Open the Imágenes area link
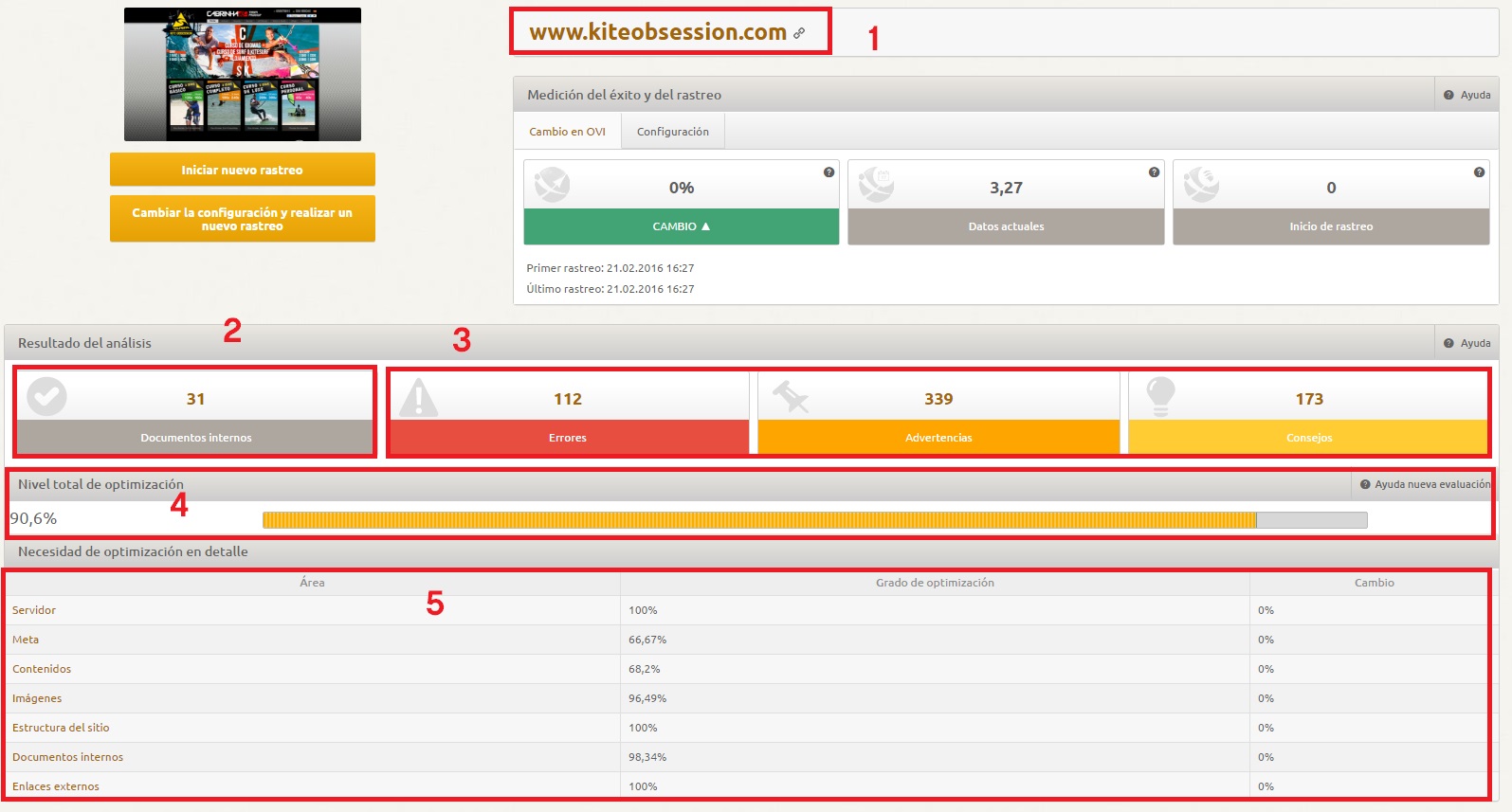This screenshot has height=812, width=1512. tap(37, 698)
